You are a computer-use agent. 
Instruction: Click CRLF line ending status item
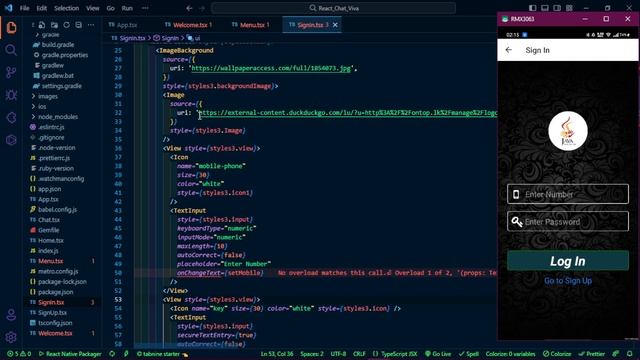coord(359,354)
